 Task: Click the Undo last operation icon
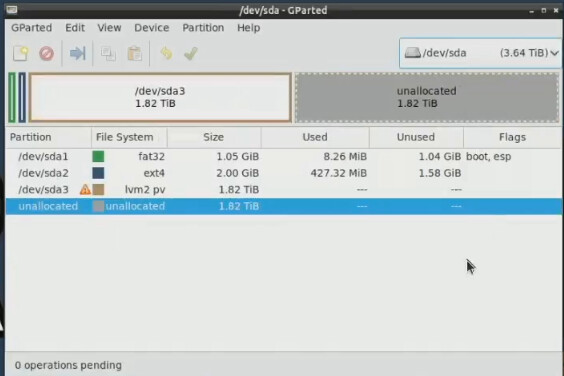[166, 54]
